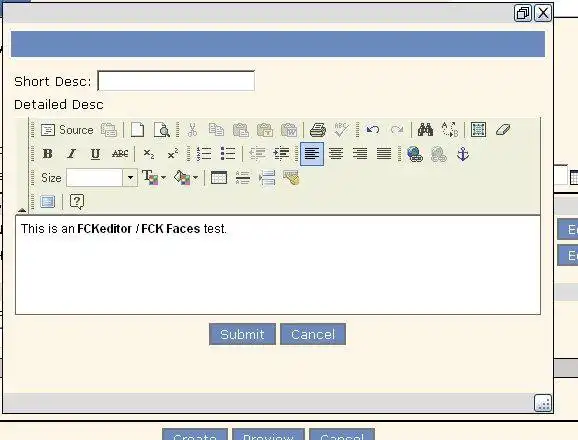Expand the background color dropdown arrow
Image resolution: width=578 pixels, height=440 pixels.
coord(195,178)
